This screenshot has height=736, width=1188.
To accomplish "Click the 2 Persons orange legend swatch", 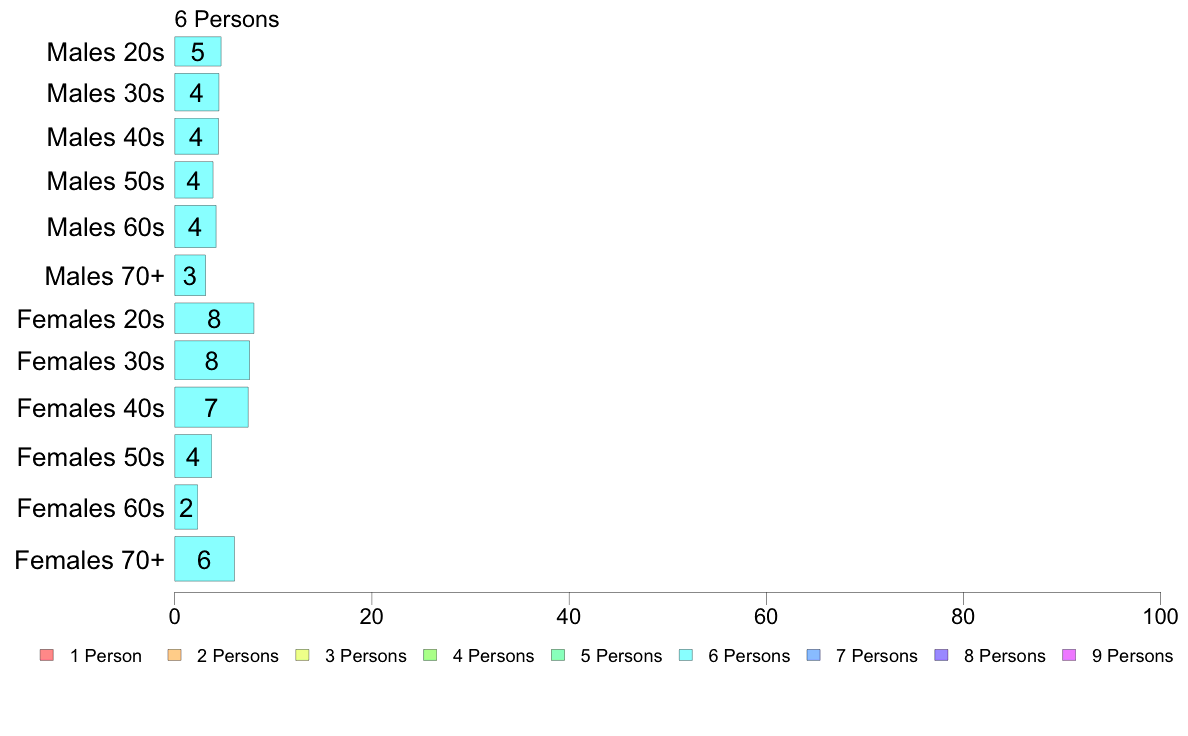I will tap(174, 655).
